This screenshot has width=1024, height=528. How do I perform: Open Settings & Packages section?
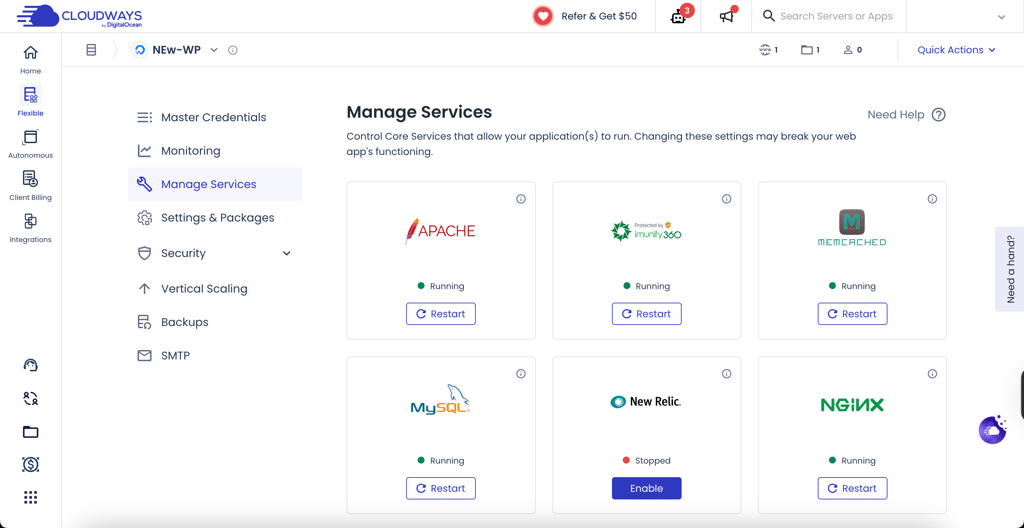tap(215, 218)
